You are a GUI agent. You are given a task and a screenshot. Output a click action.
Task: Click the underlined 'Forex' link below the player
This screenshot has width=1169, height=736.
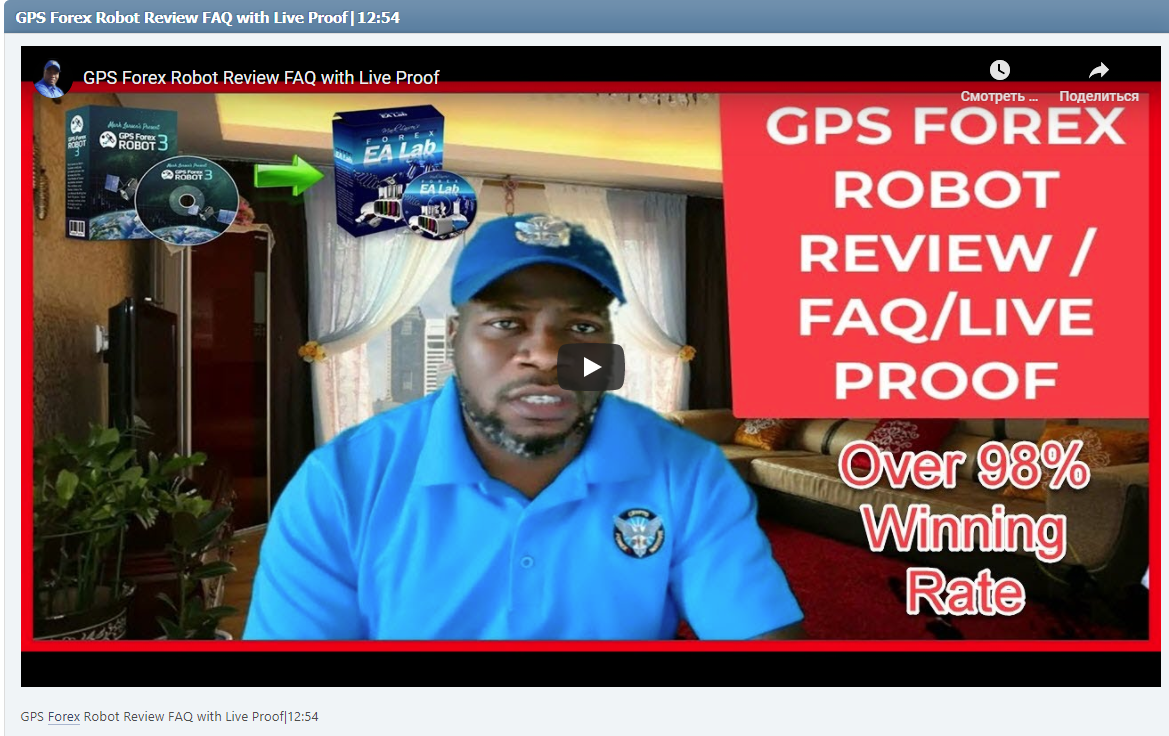pos(63,716)
